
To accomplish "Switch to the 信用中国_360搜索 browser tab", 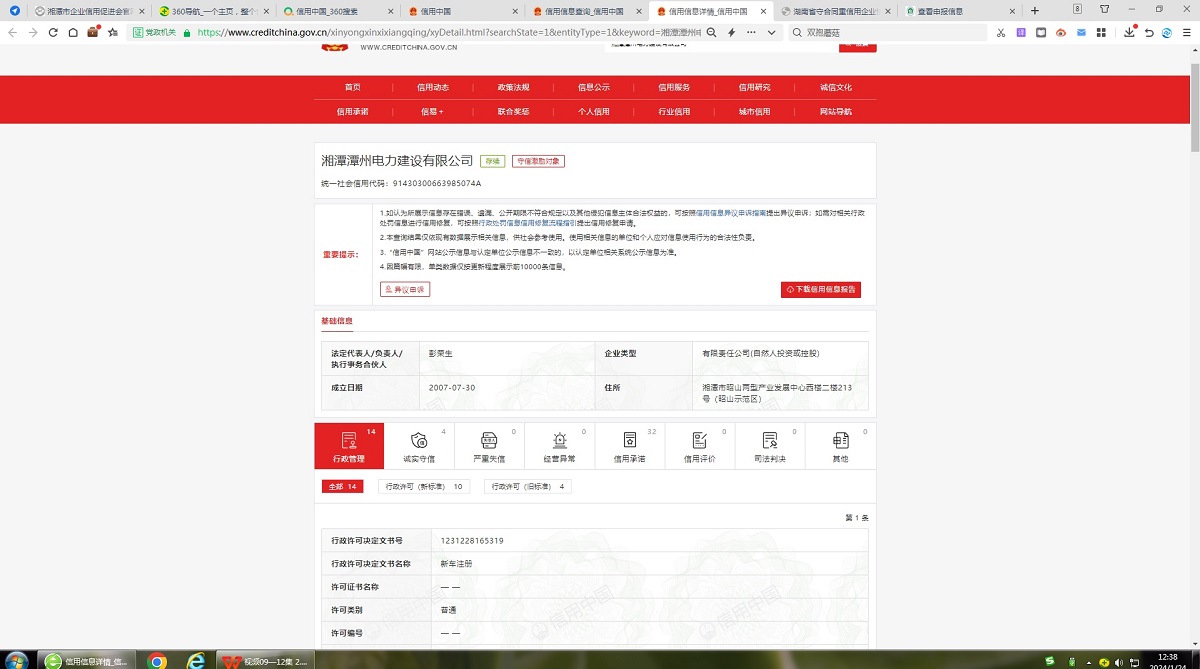I will coord(337,11).
